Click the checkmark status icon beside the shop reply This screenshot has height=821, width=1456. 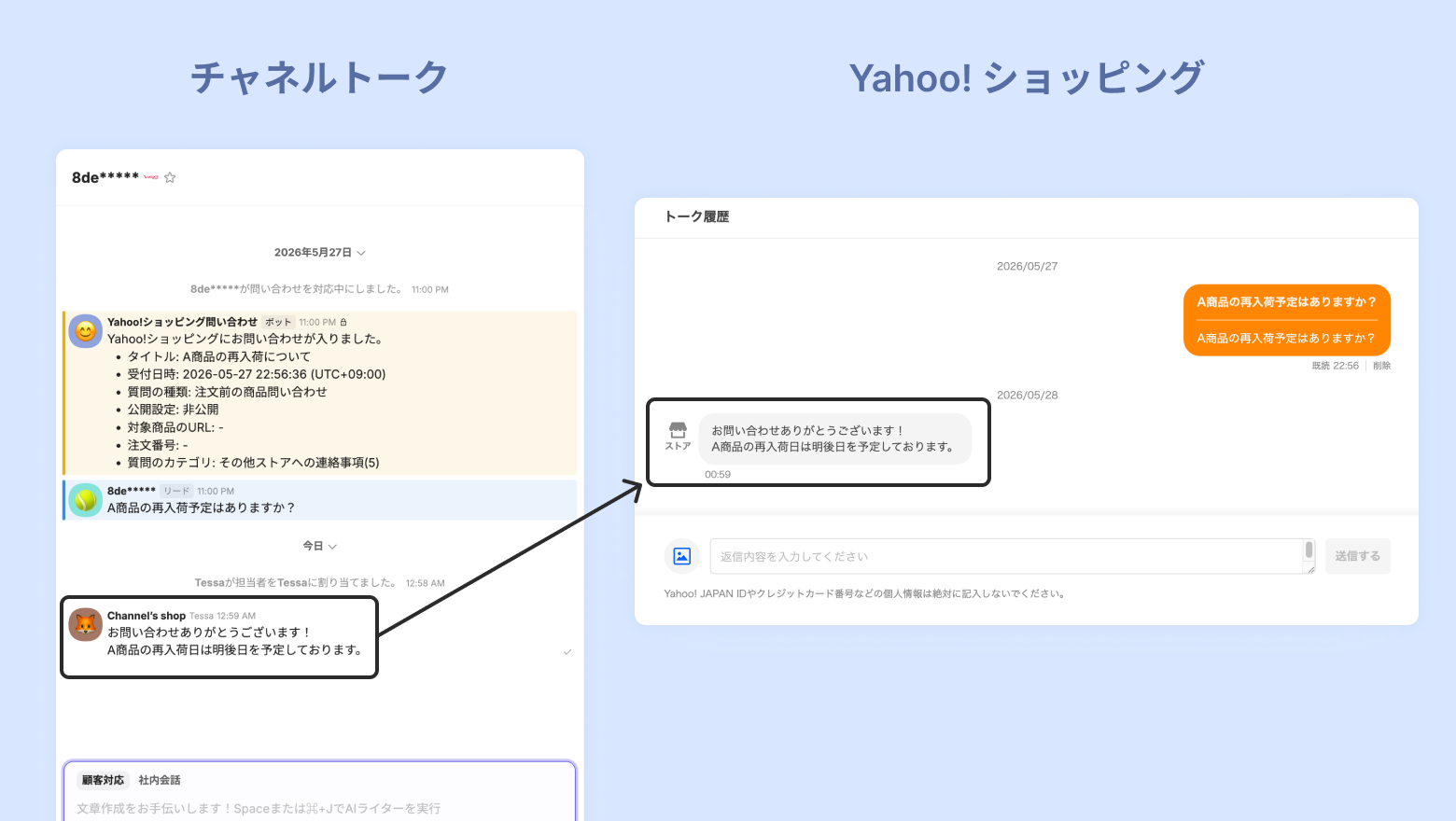[567, 651]
